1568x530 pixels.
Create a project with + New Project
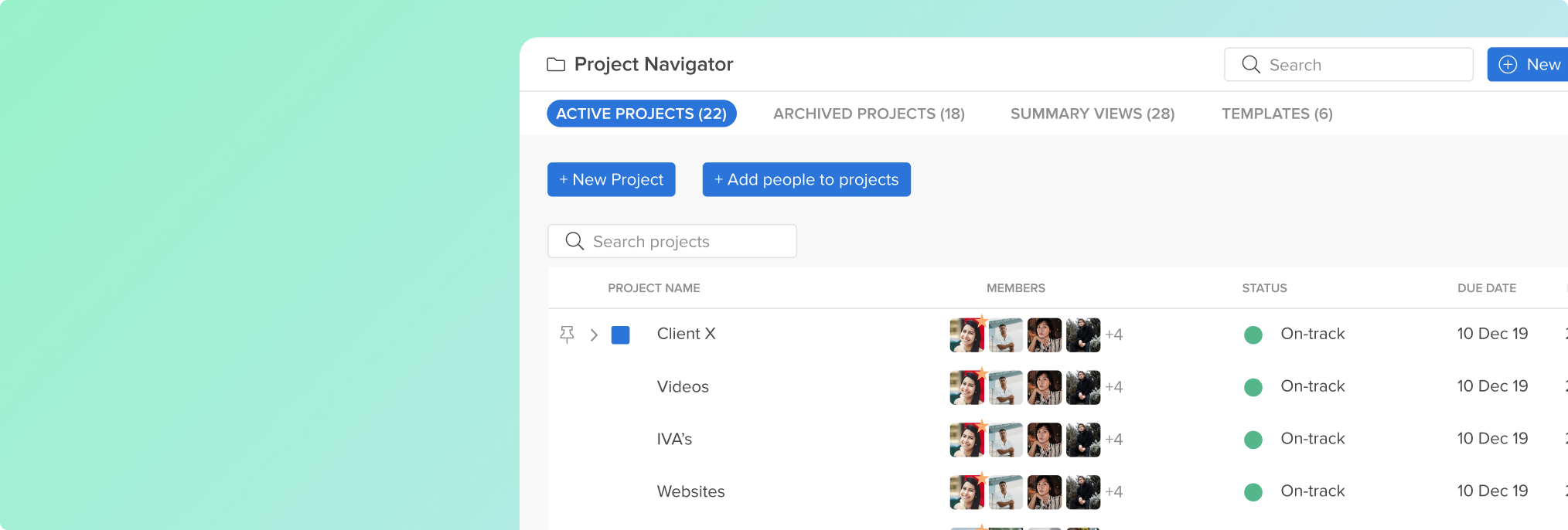coord(612,179)
